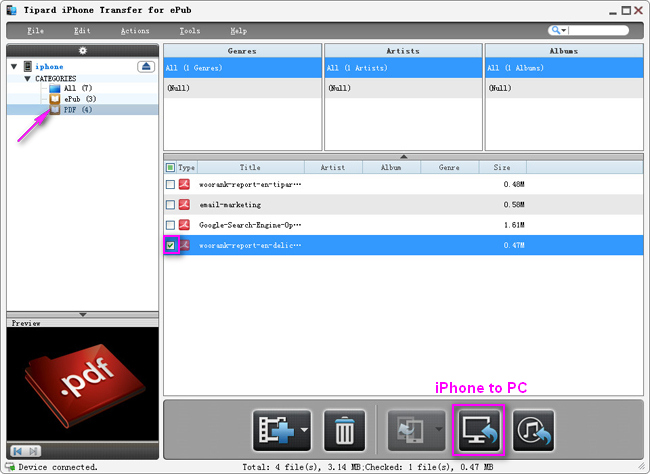Collapse the CATEGORIES tree node

pos(27,78)
